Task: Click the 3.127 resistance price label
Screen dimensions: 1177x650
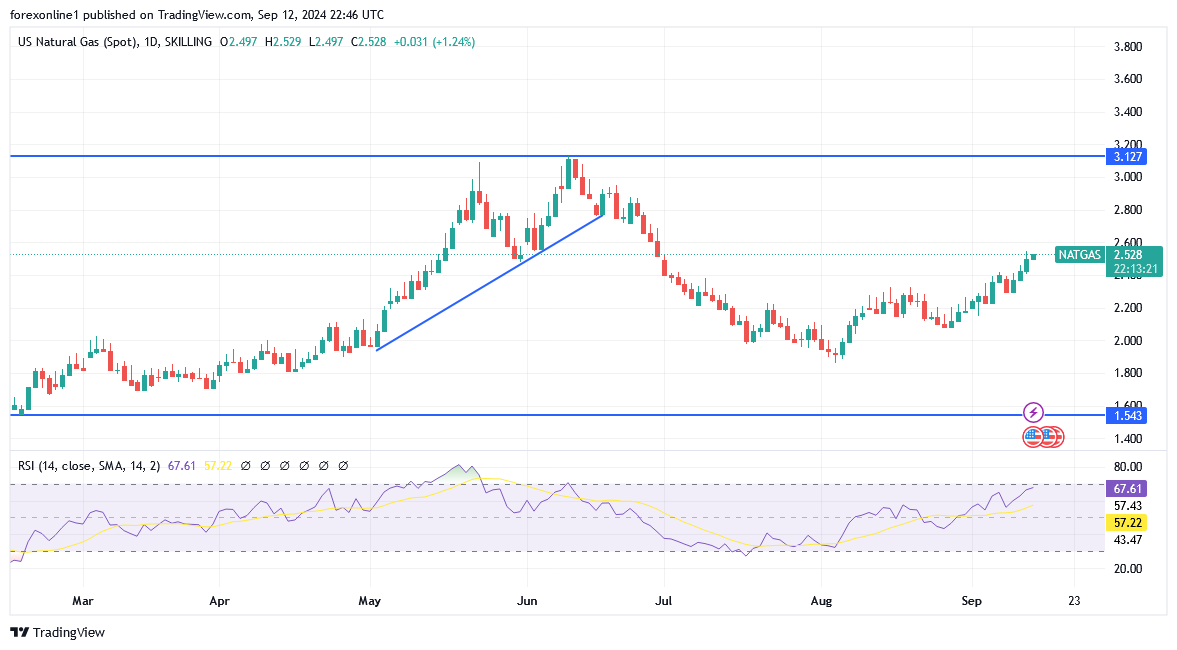Action: click(1126, 157)
